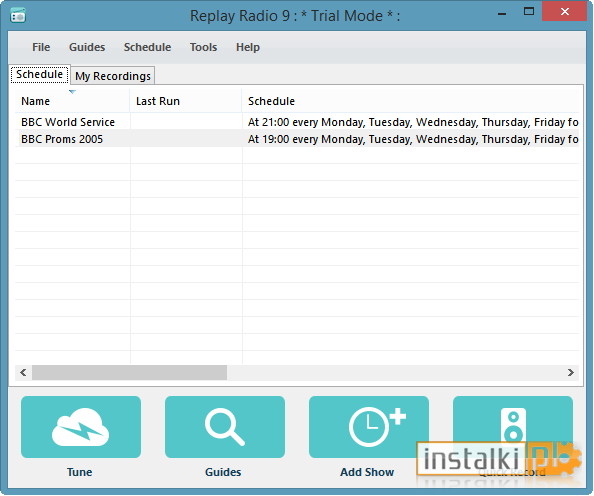594x496 pixels.
Task: Select the Schedule tab
Action: point(39,74)
